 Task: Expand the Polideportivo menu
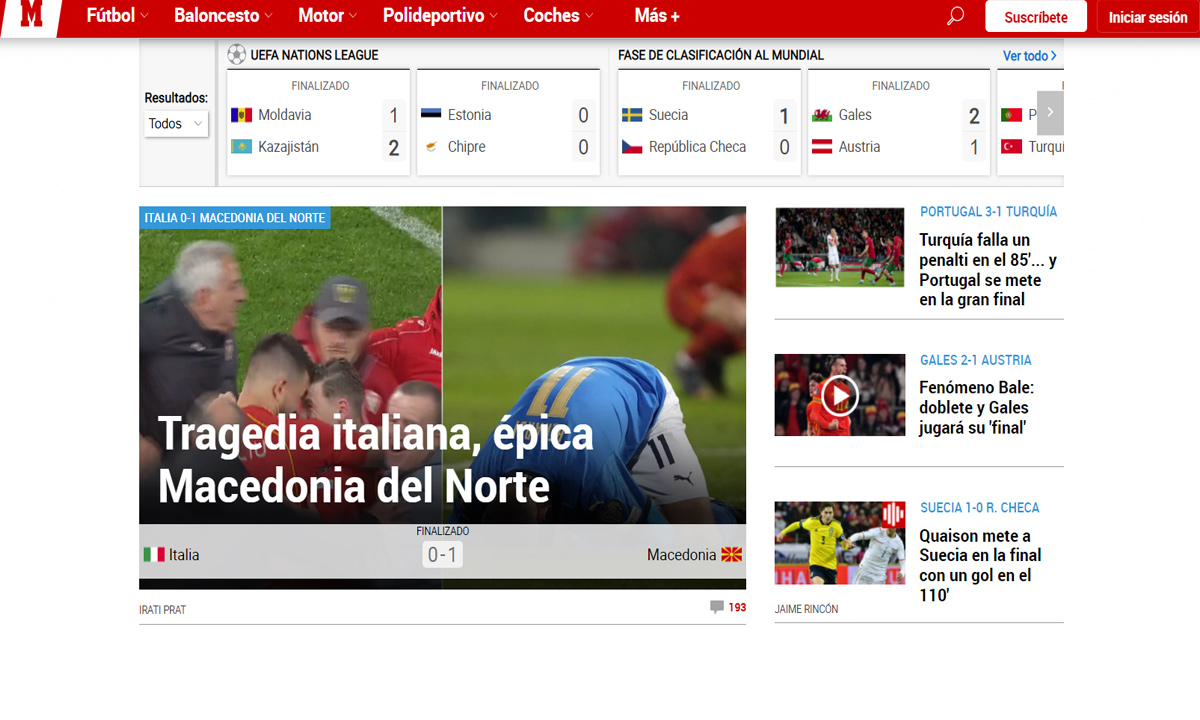pyautogui.click(x=441, y=16)
